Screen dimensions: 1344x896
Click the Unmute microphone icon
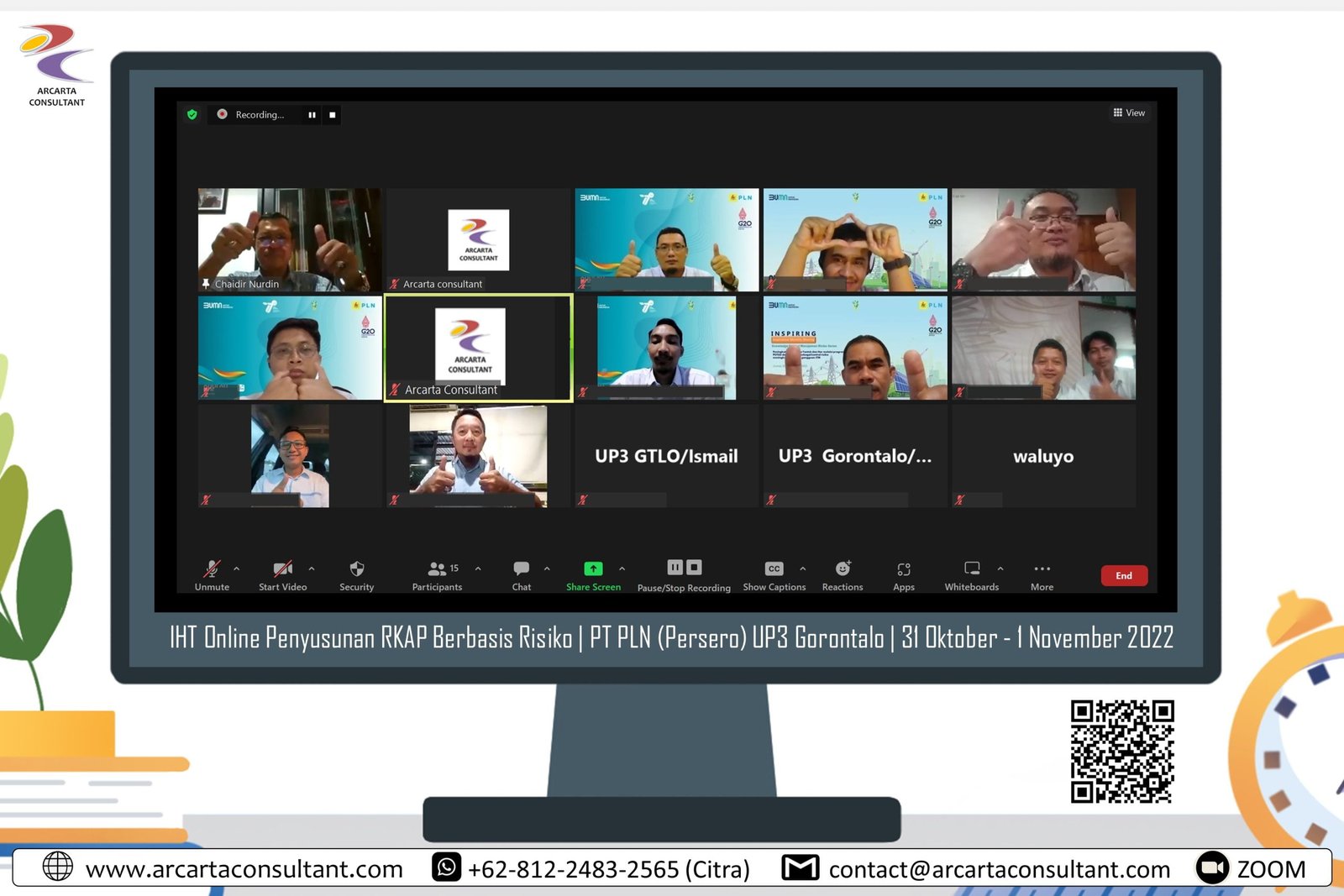point(212,569)
